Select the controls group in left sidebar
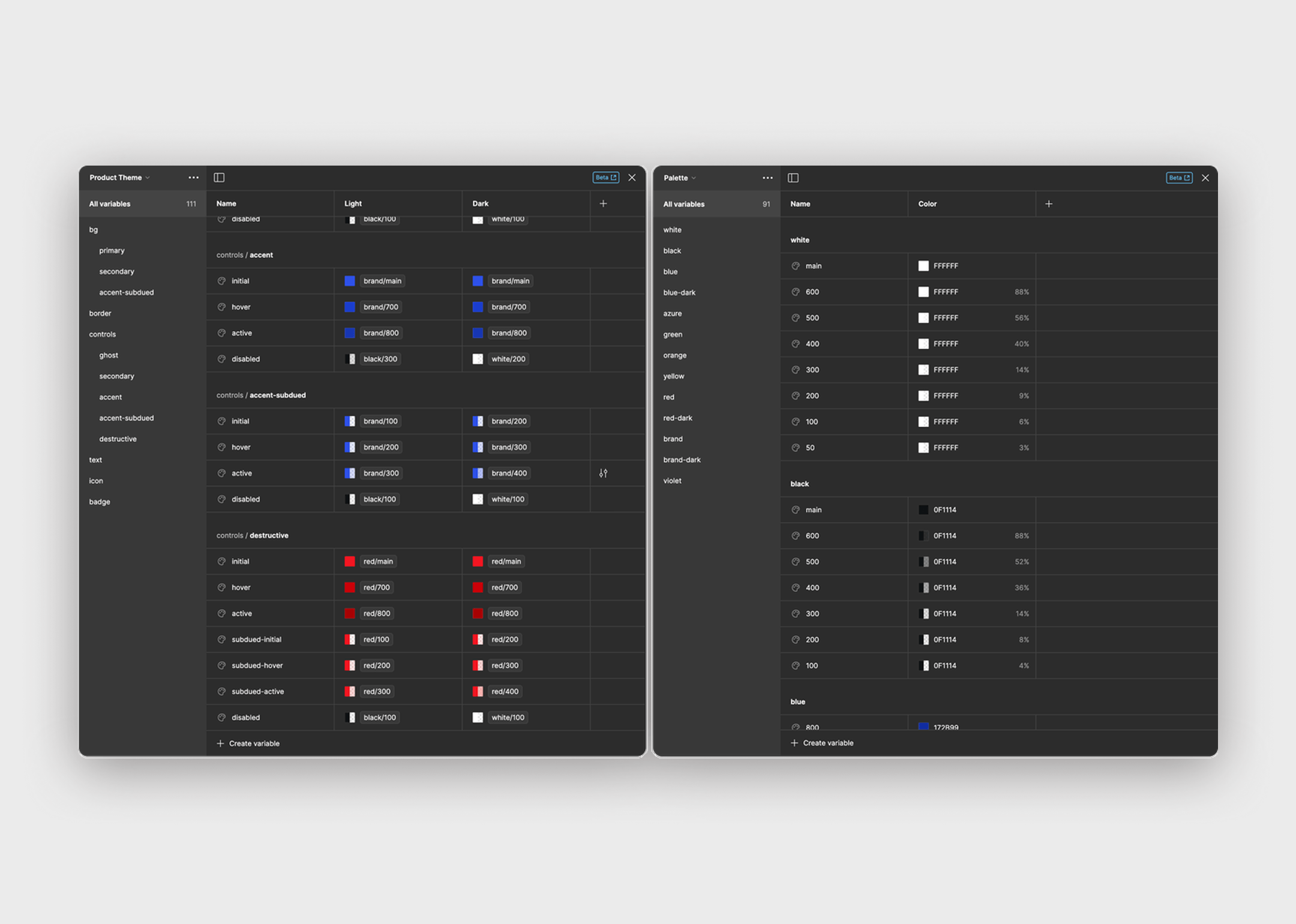Screen dimensions: 1296x924 pyautogui.click(x=103, y=334)
